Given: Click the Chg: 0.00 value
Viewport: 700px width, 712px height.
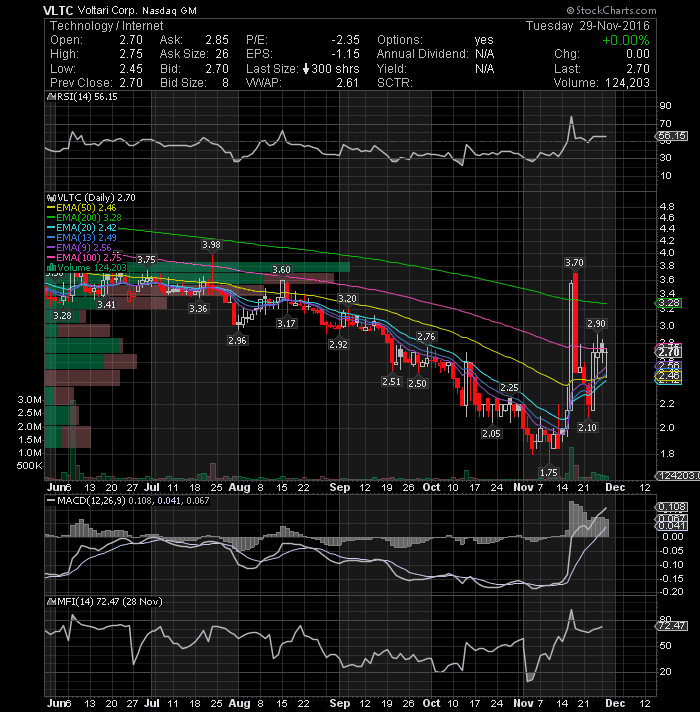Looking at the screenshot, I should [638, 54].
